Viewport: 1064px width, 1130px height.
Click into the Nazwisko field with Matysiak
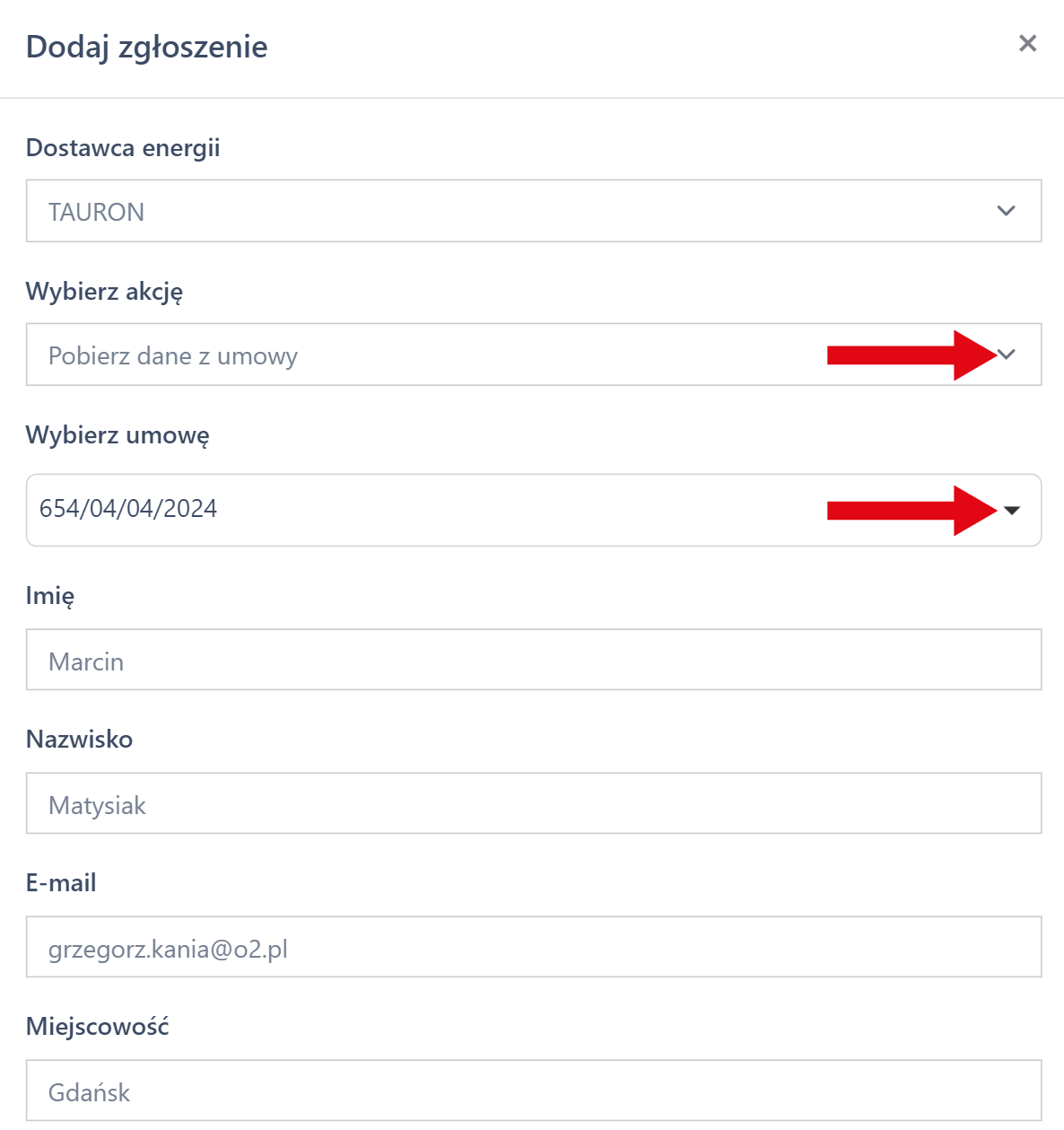tap(533, 803)
